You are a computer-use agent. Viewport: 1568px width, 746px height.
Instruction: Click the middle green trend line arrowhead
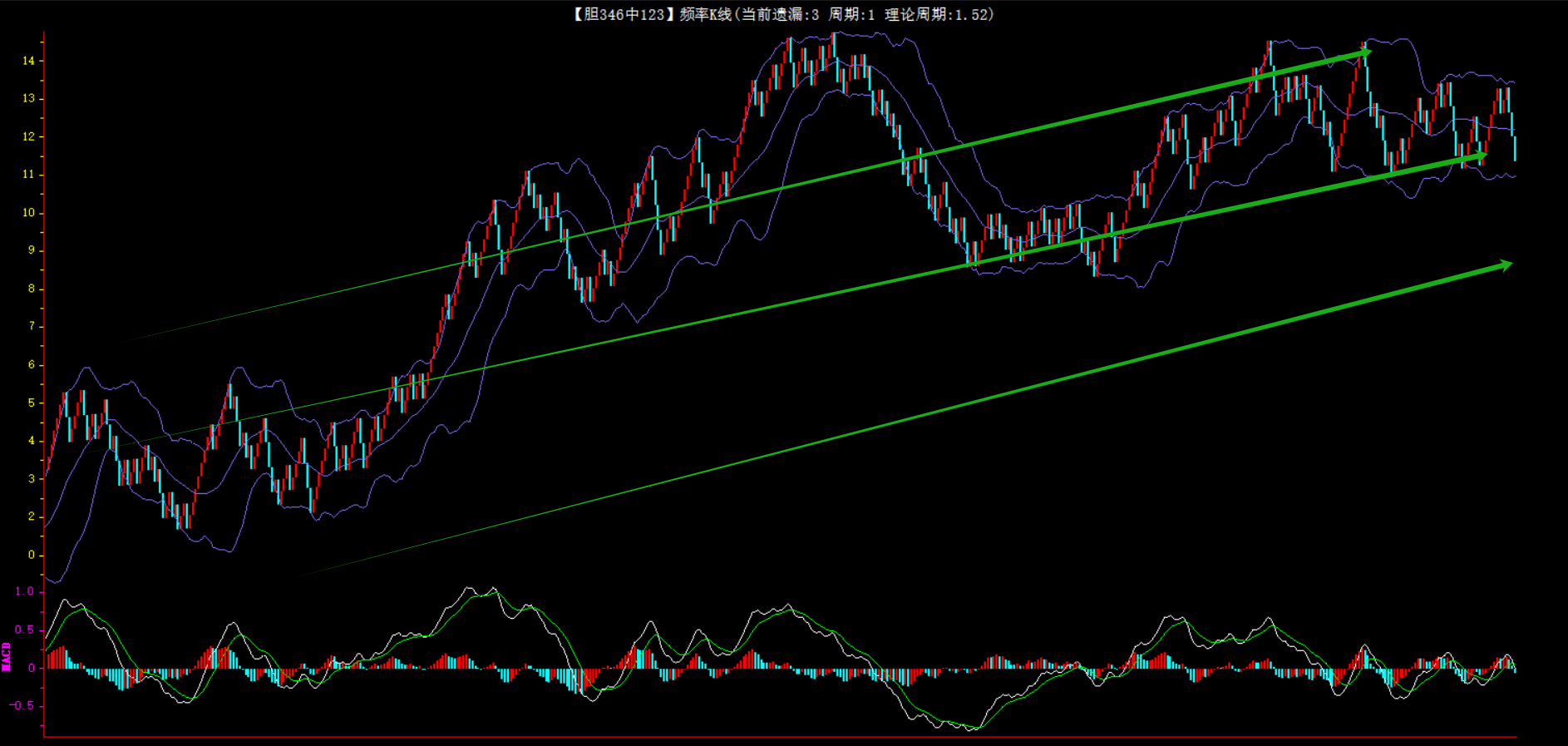[x=1480, y=155]
